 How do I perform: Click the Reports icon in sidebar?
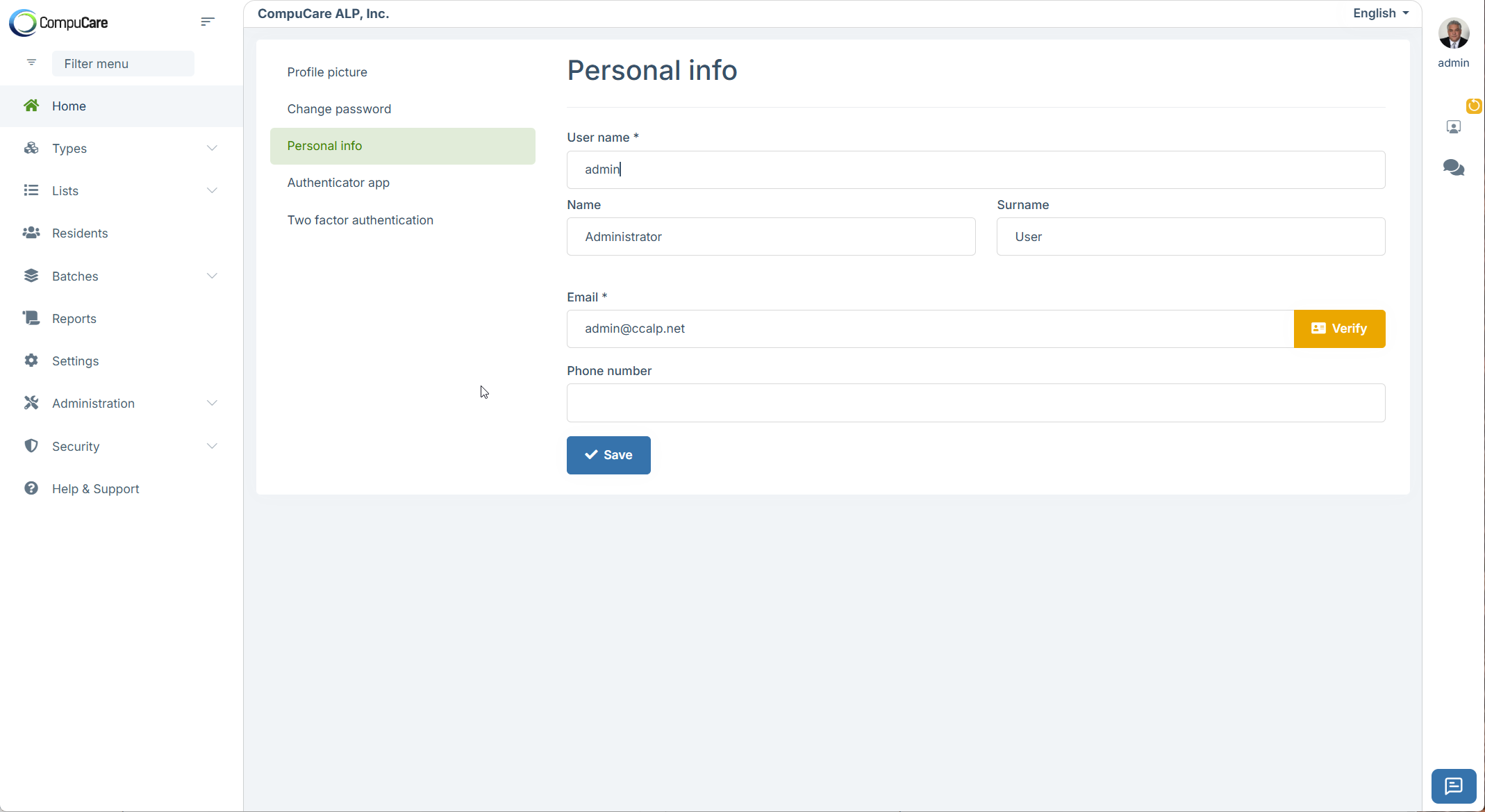[31, 318]
